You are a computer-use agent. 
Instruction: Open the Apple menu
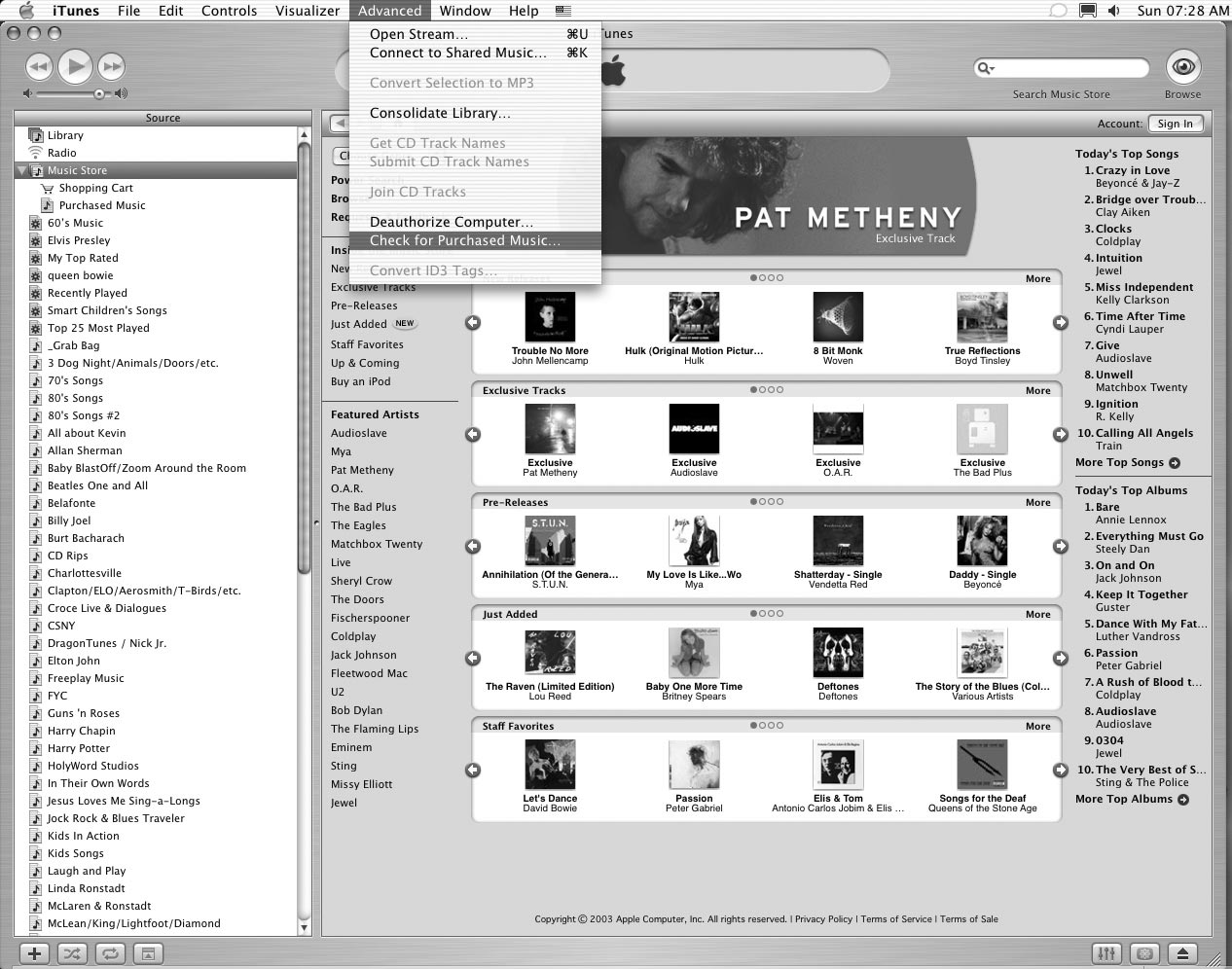click(x=26, y=11)
